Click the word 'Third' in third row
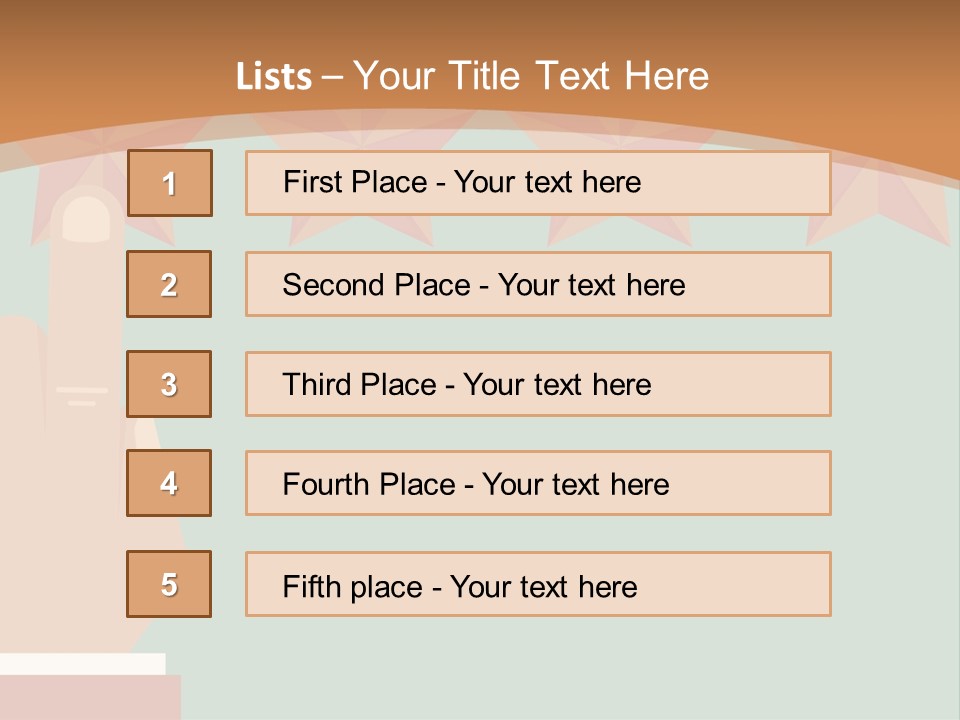Viewport: 960px width, 720px height. (317, 384)
